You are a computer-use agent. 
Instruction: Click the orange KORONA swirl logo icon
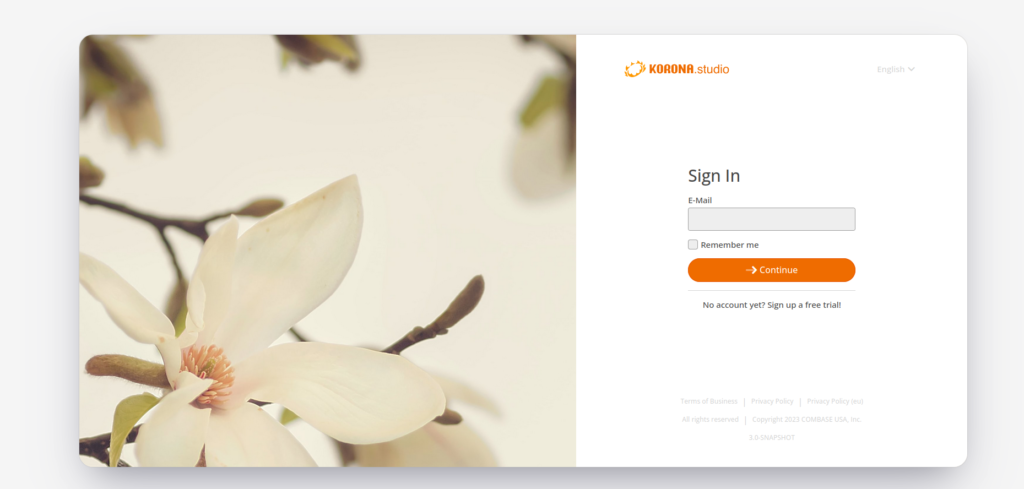tap(635, 69)
